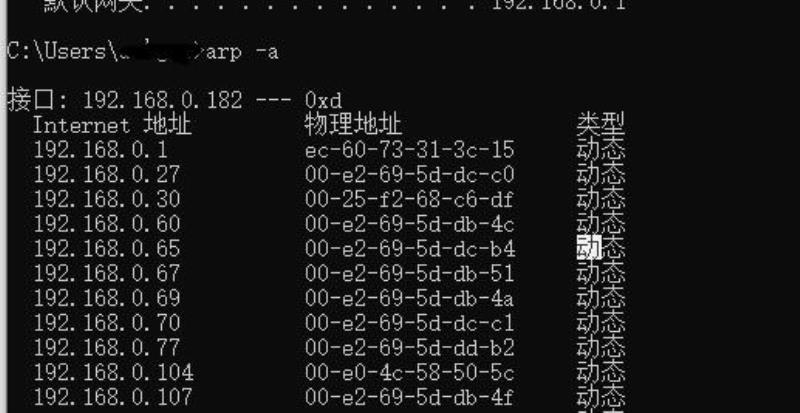Click the interface address 192.168.0.182

[162, 101]
